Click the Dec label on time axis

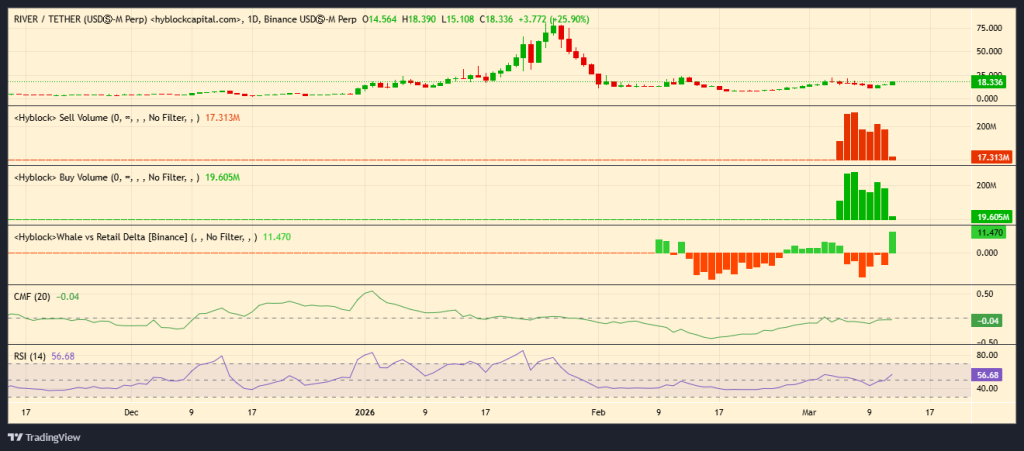pyautogui.click(x=131, y=411)
